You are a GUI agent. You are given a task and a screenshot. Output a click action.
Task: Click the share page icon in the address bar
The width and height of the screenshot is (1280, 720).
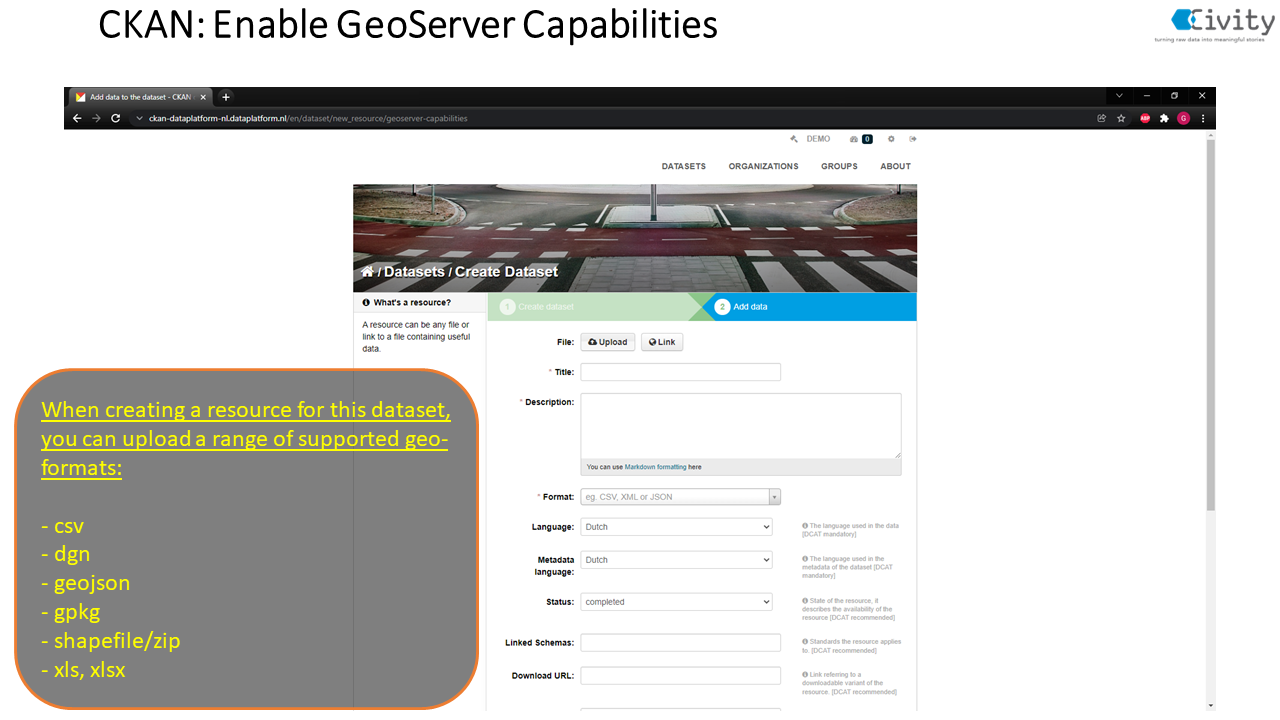1102,118
